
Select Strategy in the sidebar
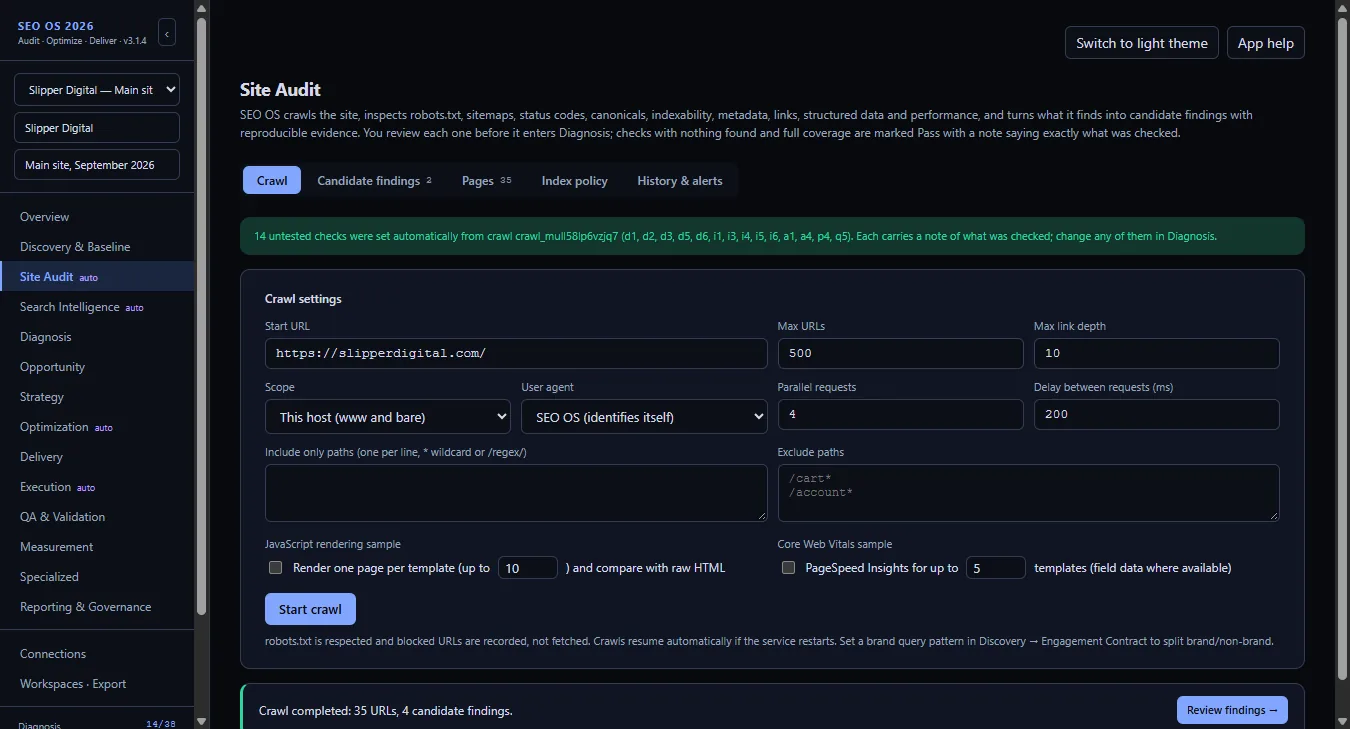(97, 397)
